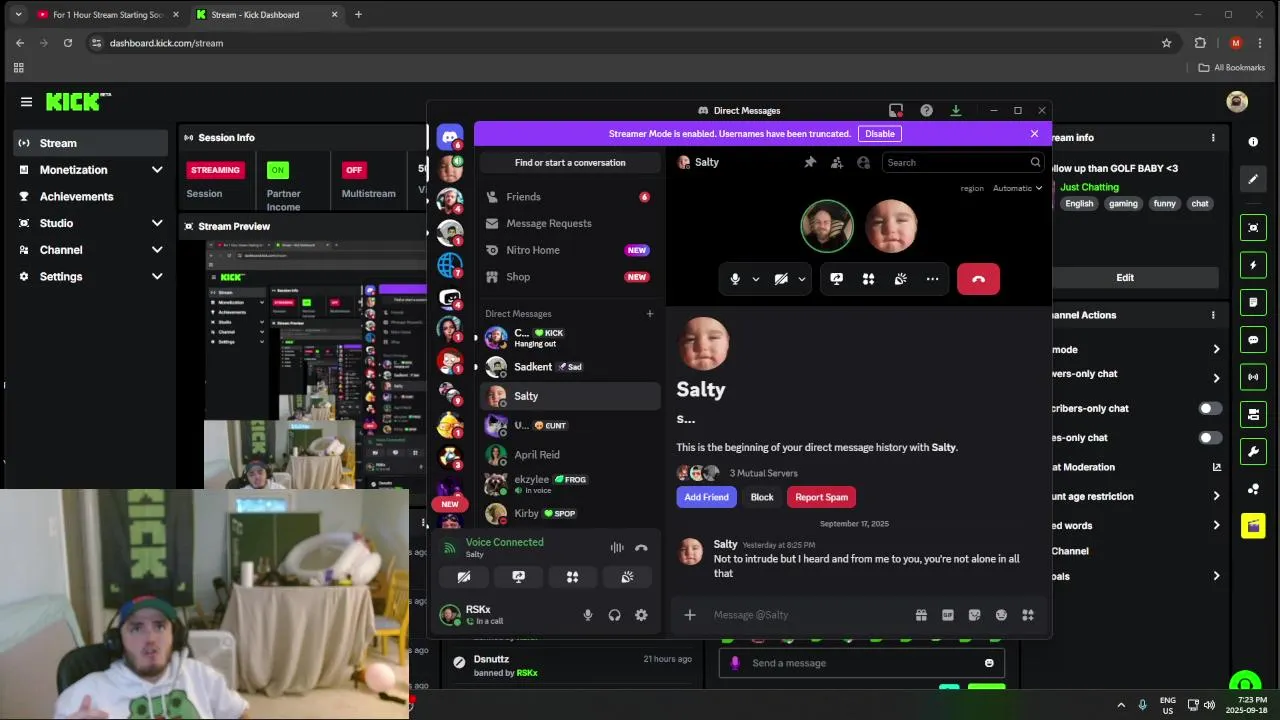Disable Streamer Mode
The width and height of the screenshot is (1280, 720).
[x=880, y=134]
